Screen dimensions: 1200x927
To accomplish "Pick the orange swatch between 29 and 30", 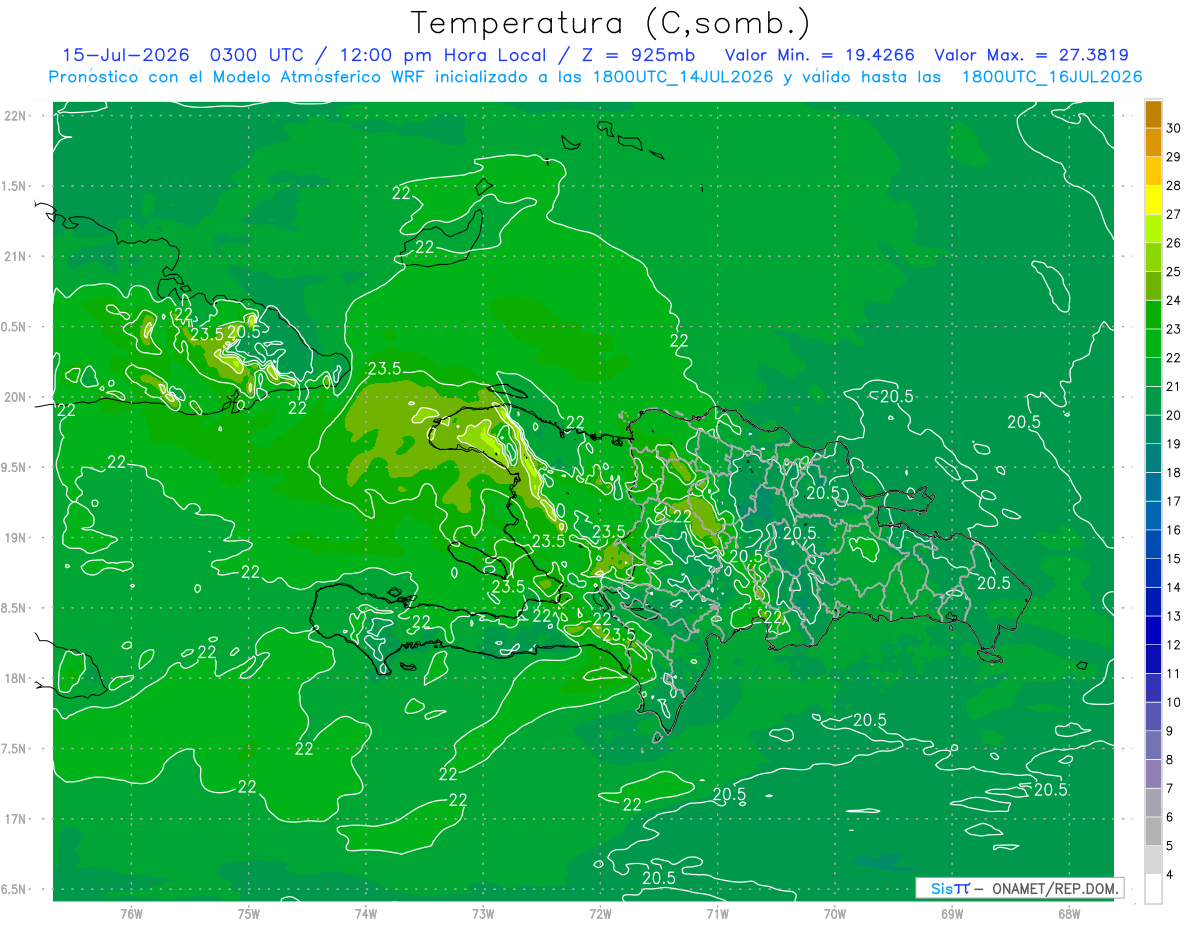I will coord(1153,143).
